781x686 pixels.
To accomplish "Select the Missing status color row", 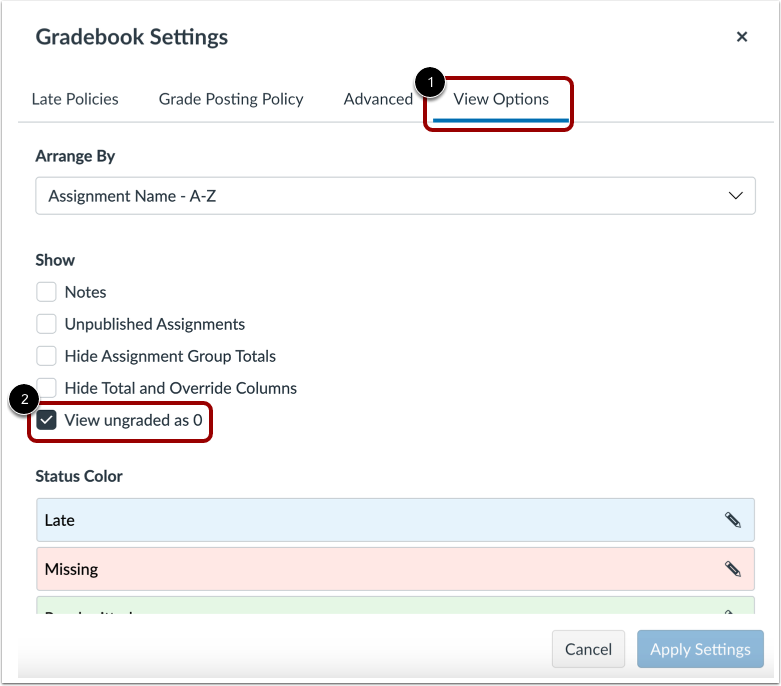I will 395,569.
